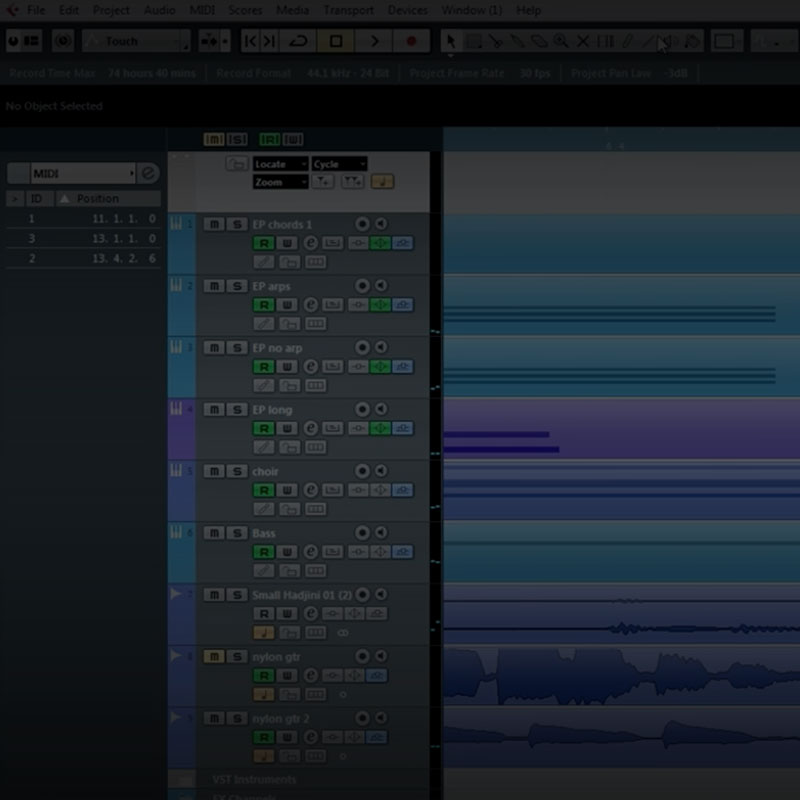Unmute the nylon gtr track
This screenshot has height=800, width=800.
tap(214, 657)
